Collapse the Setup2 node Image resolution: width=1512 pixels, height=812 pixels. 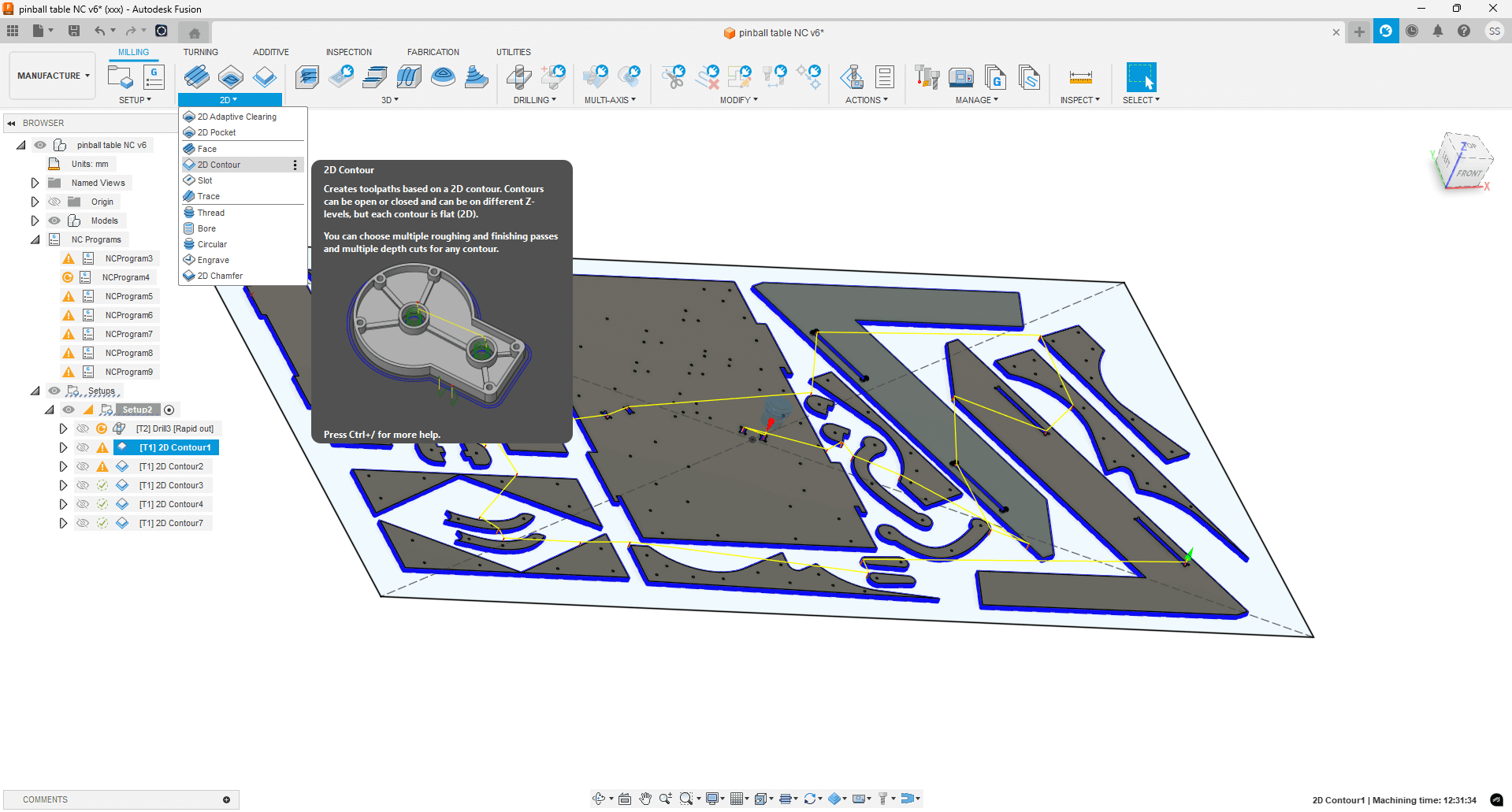[x=49, y=410]
